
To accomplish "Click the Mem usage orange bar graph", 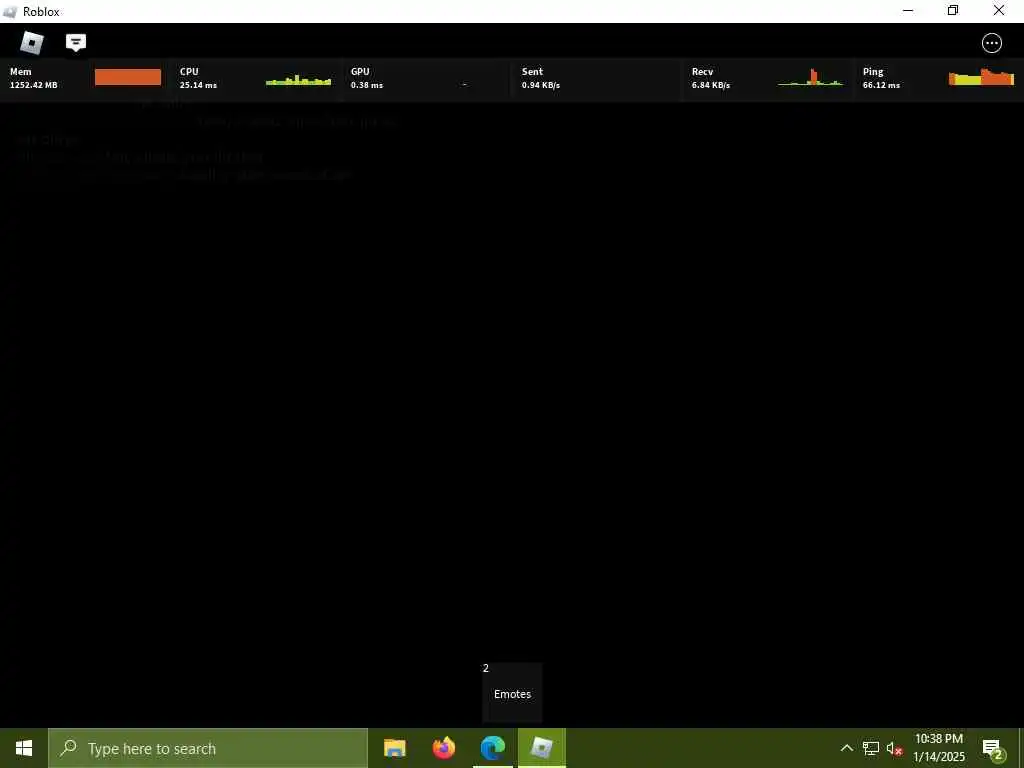I will [128, 77].
